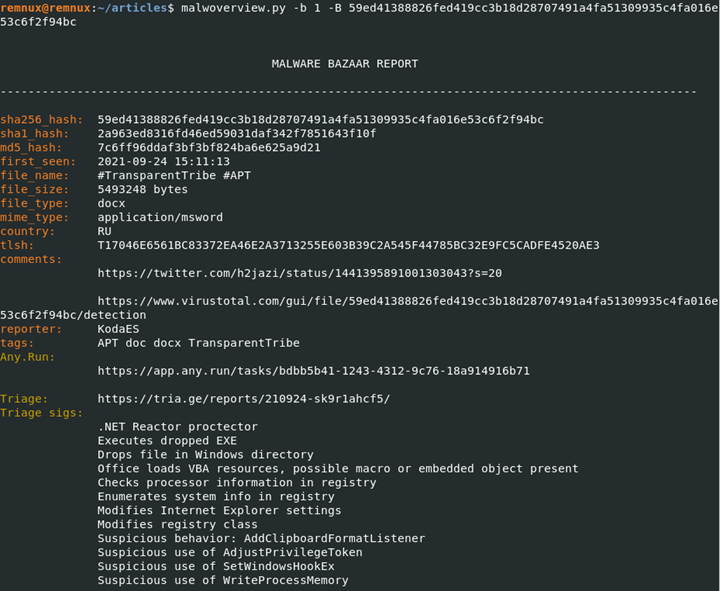Click the mime_type value application/msword

160,217
